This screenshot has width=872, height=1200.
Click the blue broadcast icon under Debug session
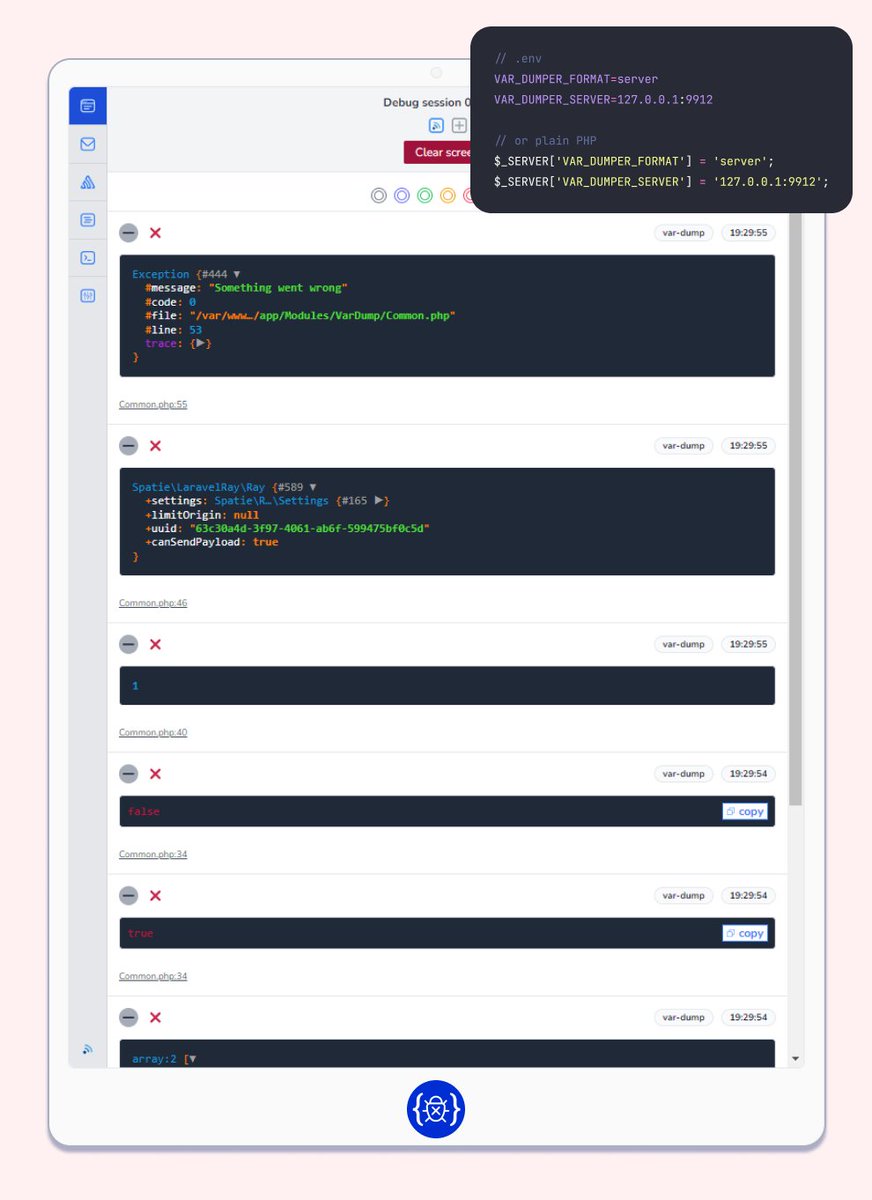pyautogui.click(x=437, y=125)
